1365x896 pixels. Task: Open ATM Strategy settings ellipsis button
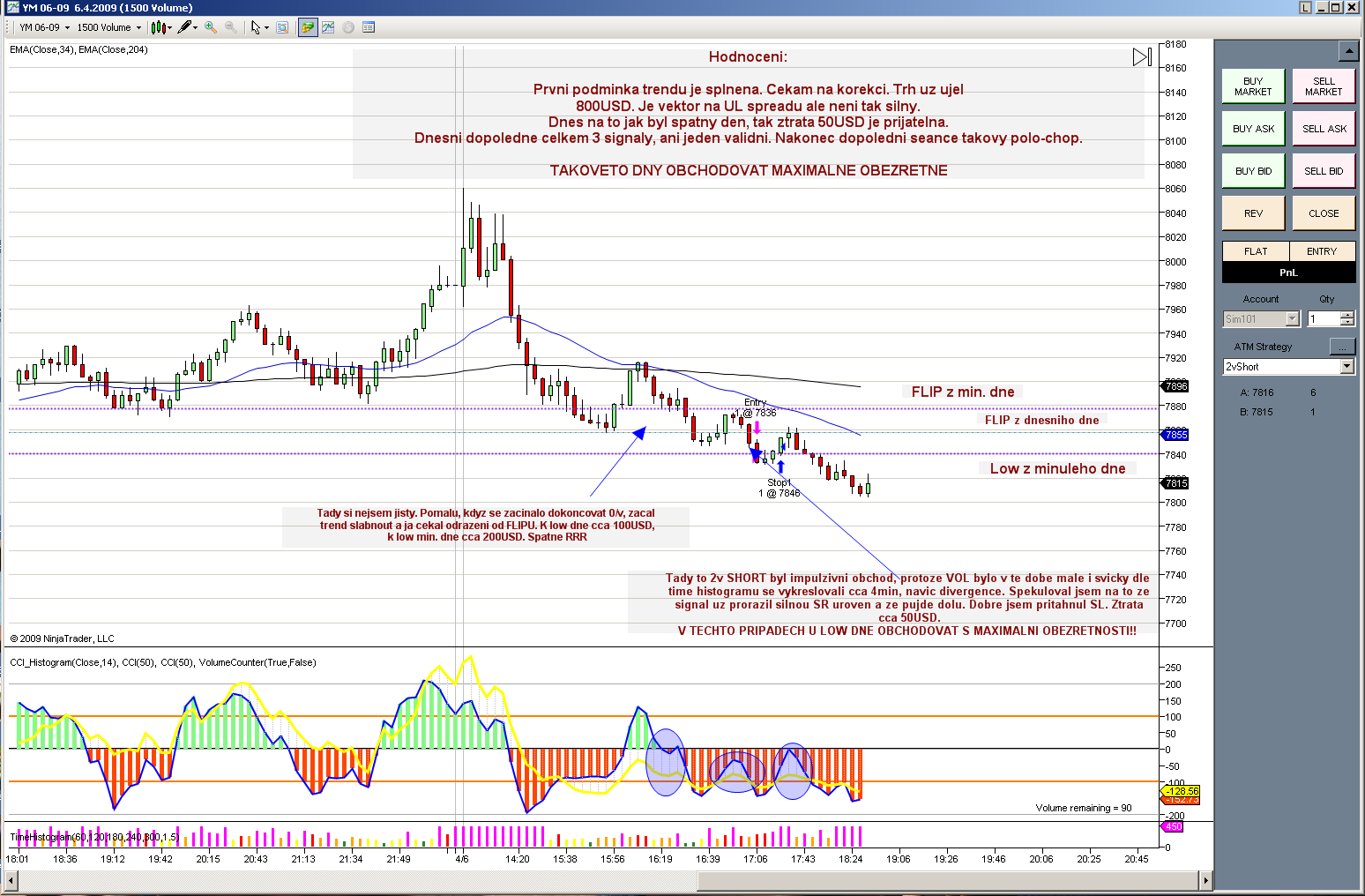pyautogui.click(x=1341, y=346)
